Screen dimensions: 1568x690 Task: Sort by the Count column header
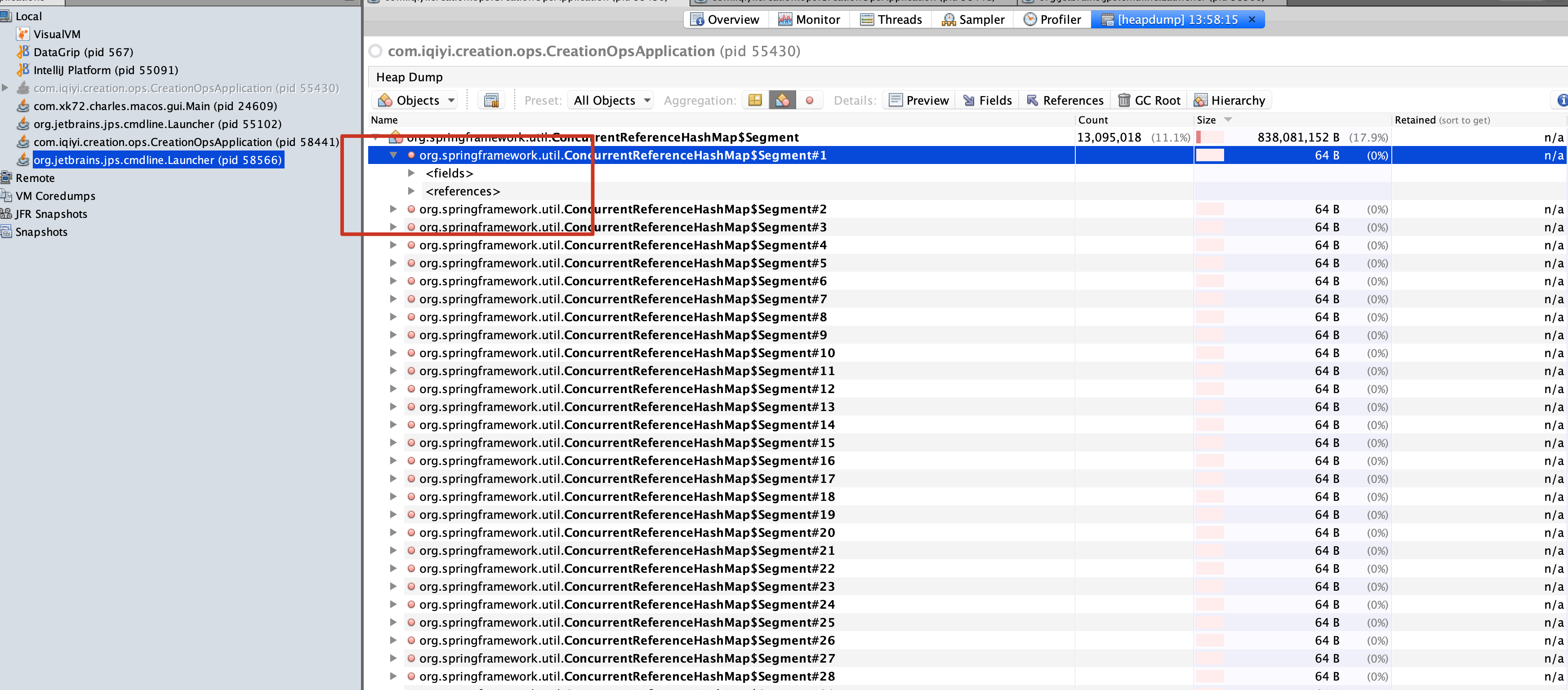click(1093, 120)
